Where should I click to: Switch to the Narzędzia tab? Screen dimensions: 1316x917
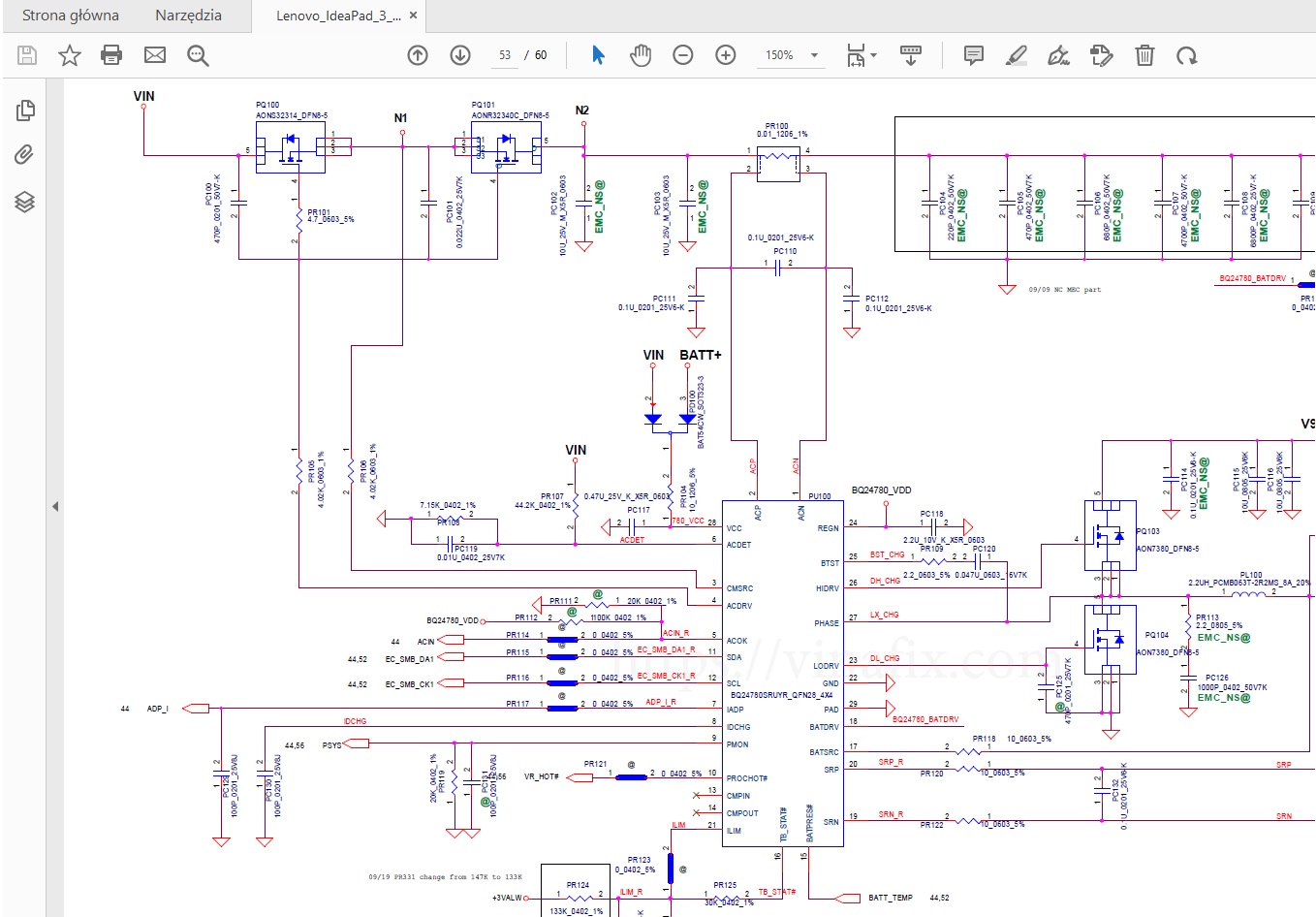tap(188, 16)
